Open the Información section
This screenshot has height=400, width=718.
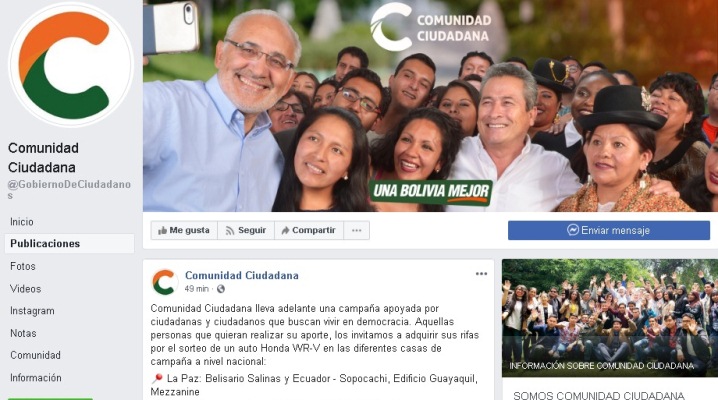point(36,378)
